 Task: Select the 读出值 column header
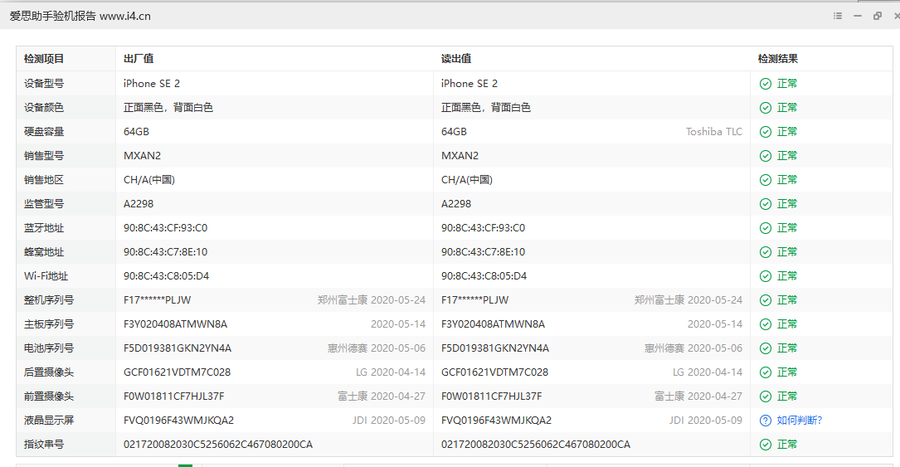point(456,59)
